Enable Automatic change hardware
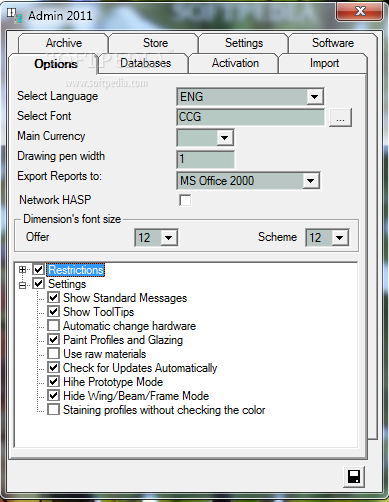 coord(53,325)
